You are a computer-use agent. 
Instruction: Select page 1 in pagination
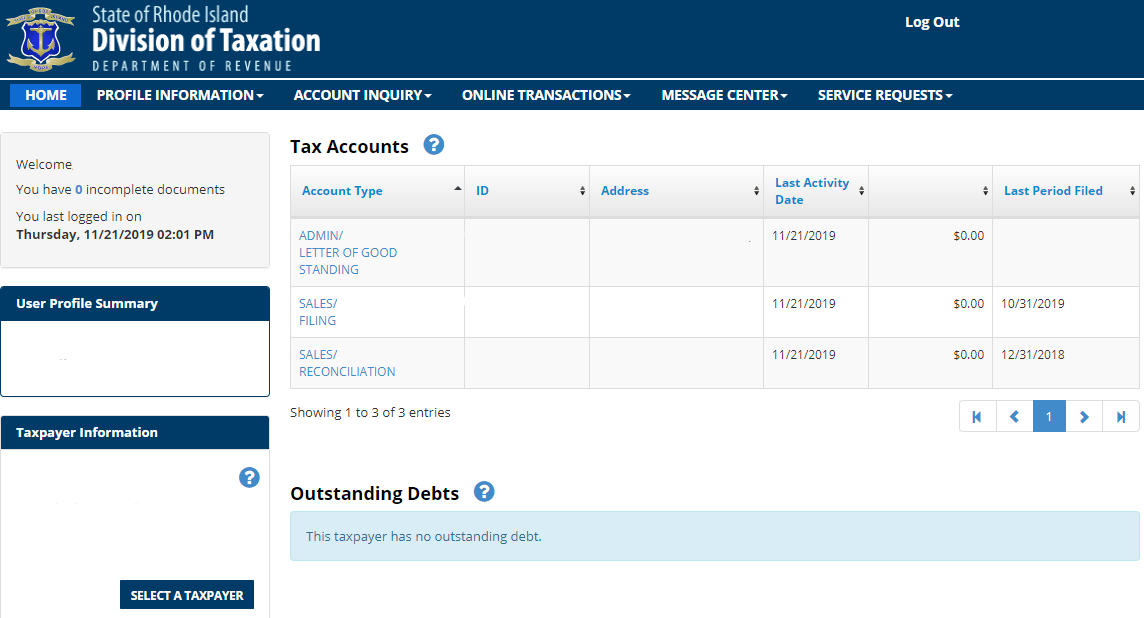[1049, 417]
